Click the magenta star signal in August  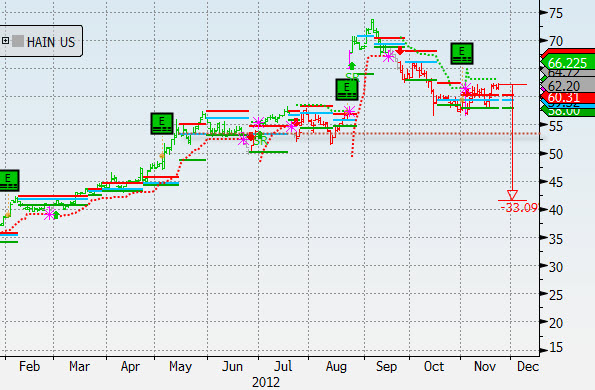349,111
